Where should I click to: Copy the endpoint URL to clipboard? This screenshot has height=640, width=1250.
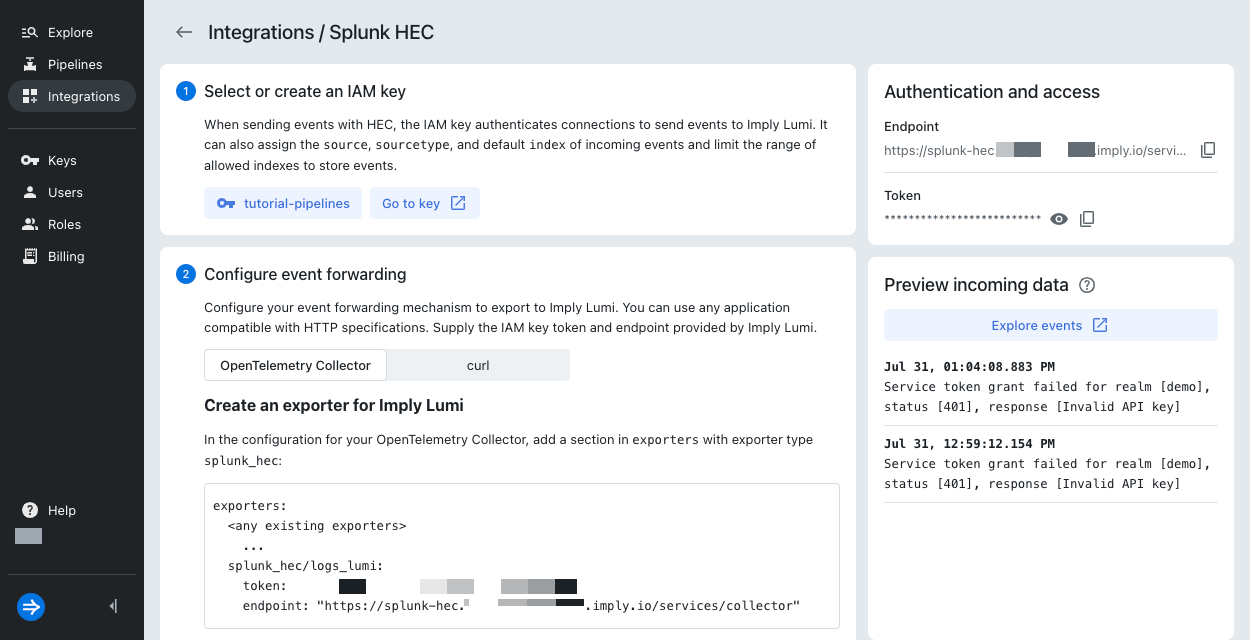[x=1208, y=150]
